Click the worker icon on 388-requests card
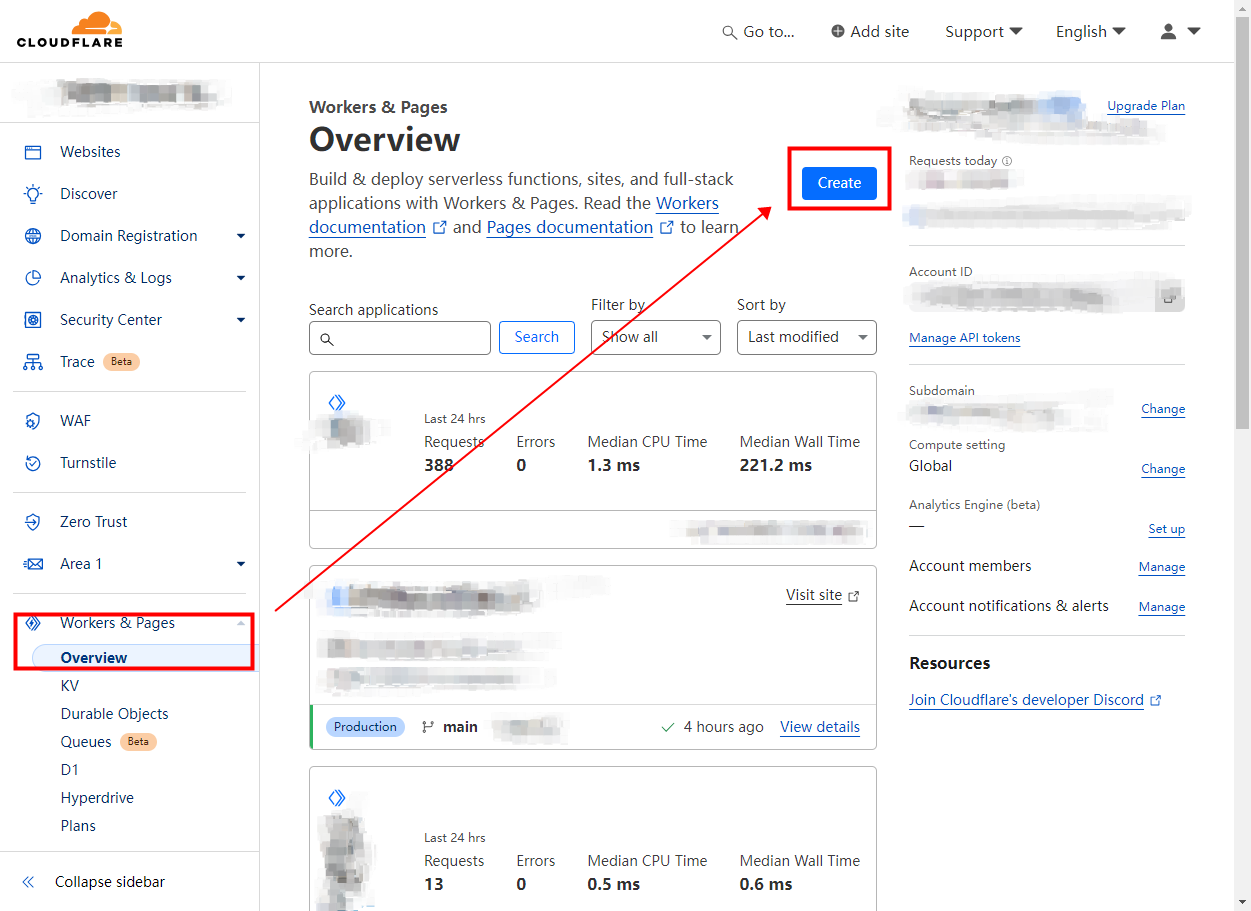Viewport: 1251px width, 911px height. tap(337, 402)
